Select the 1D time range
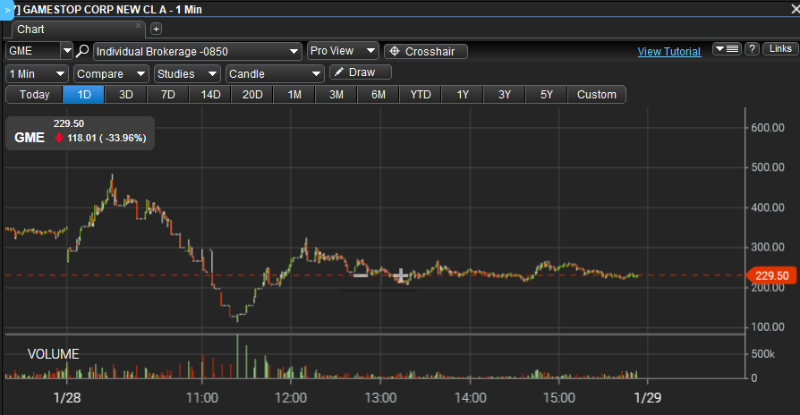 pos(84,95)
